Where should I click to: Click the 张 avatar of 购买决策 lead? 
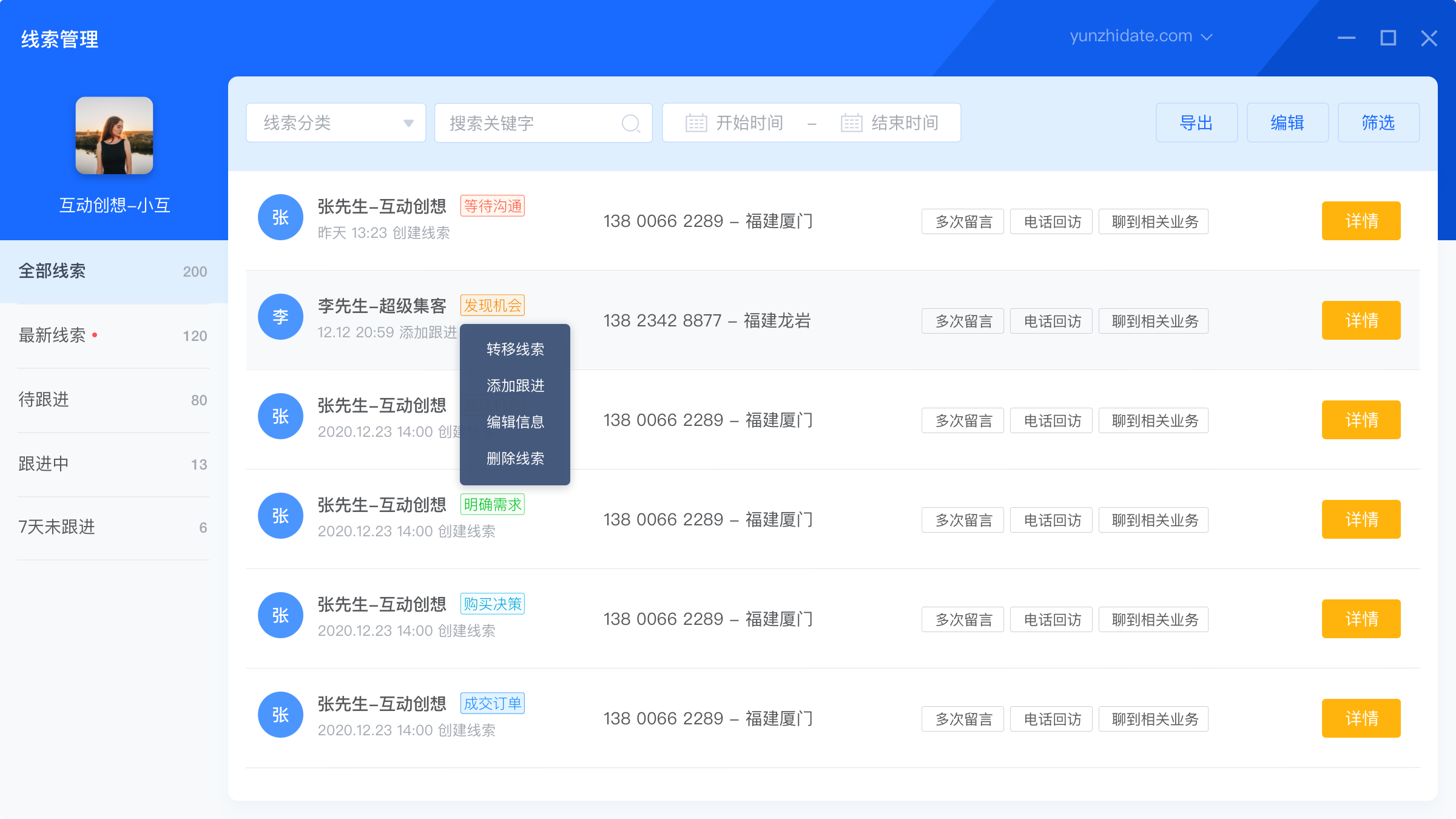point(280,615)
